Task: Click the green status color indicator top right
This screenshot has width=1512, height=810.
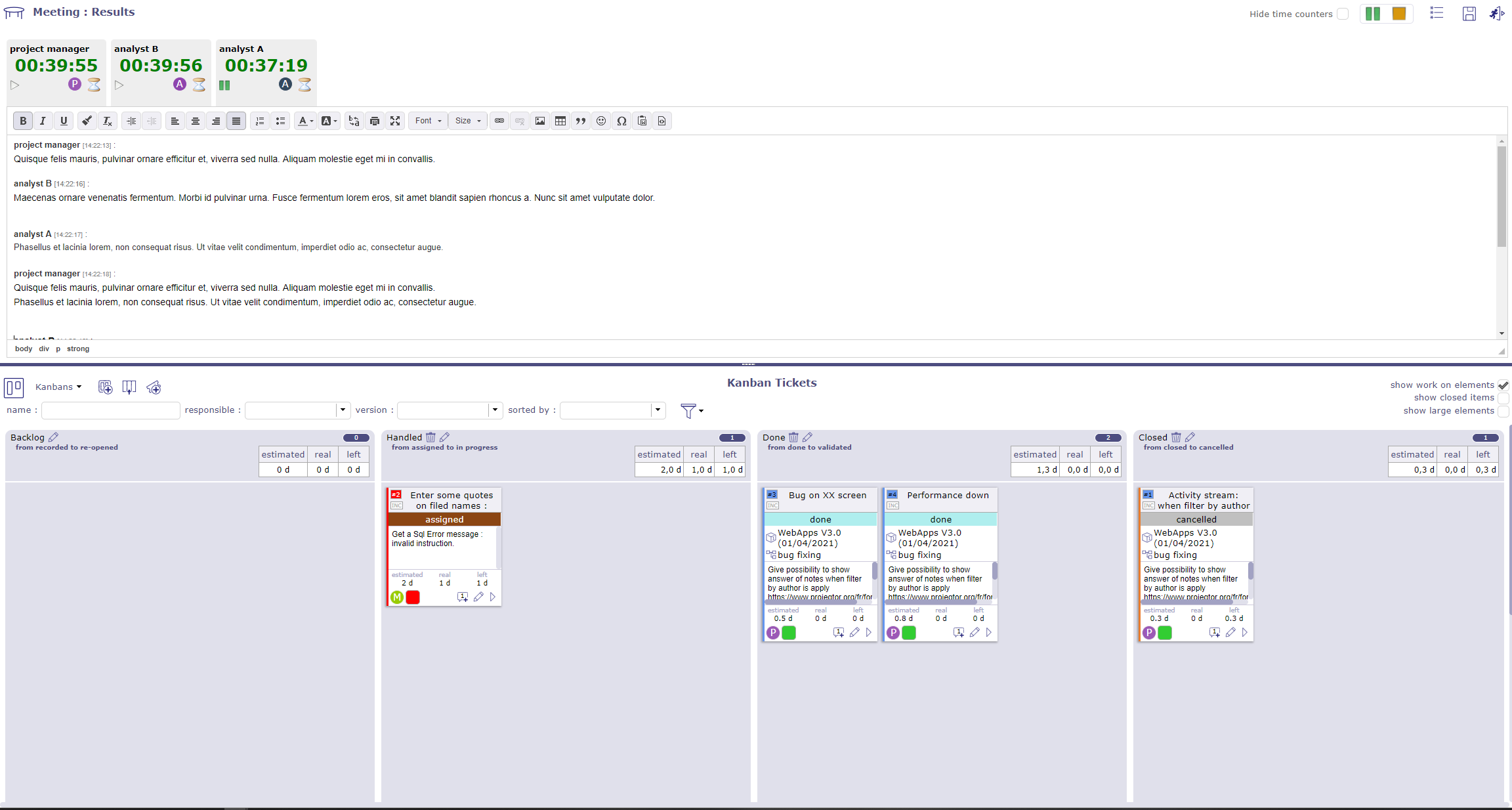Action: click(1374, 13)
